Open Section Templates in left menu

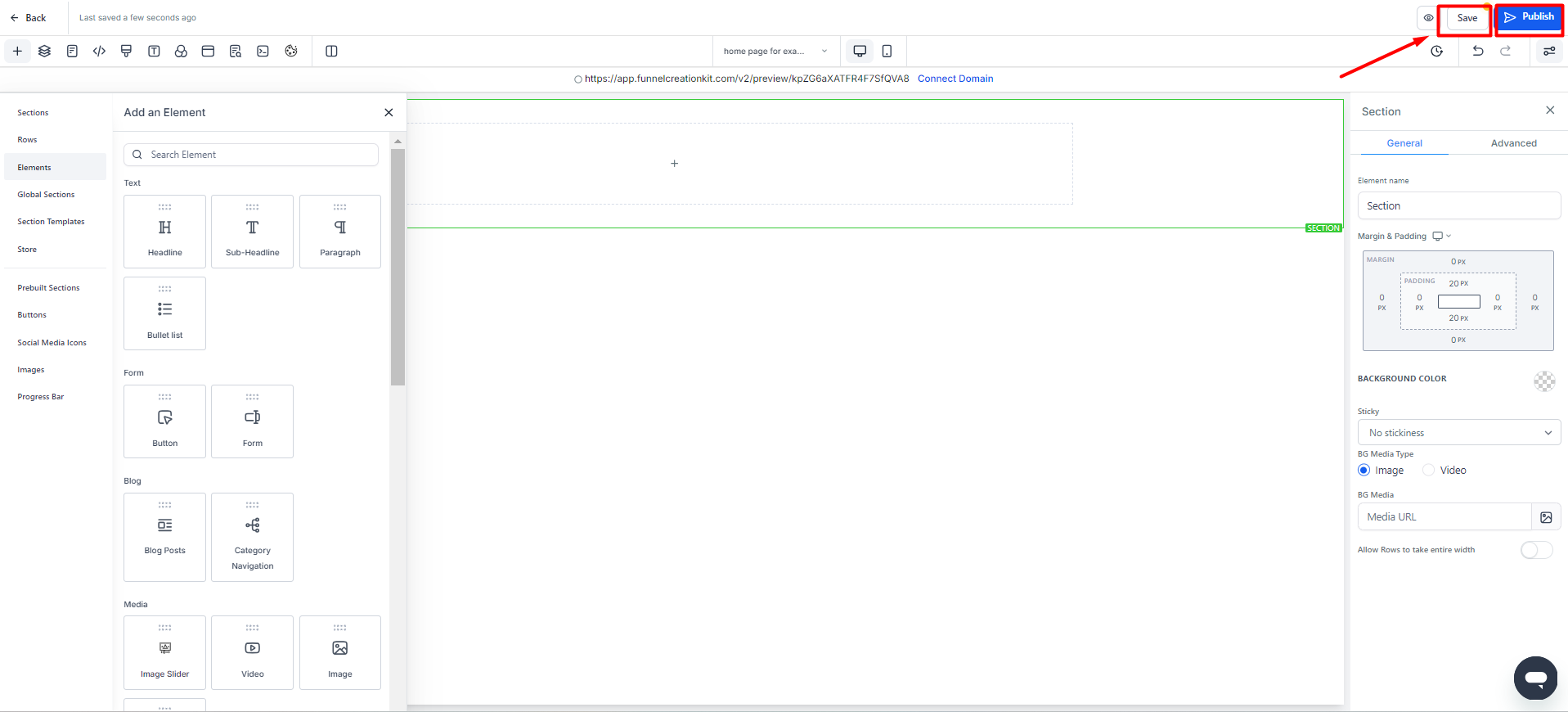point(51,222)
